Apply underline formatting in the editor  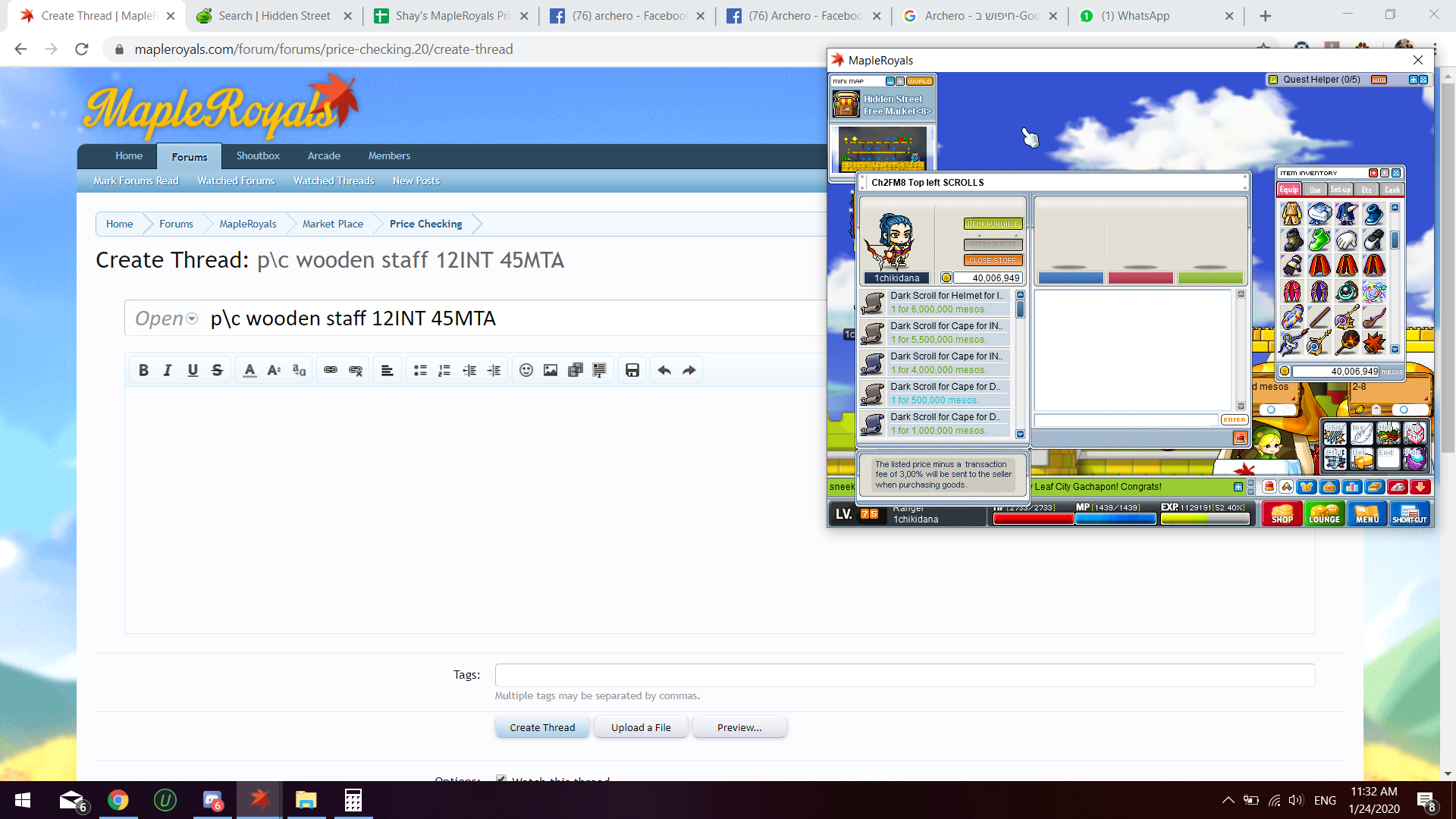click(x=193, y=370)
